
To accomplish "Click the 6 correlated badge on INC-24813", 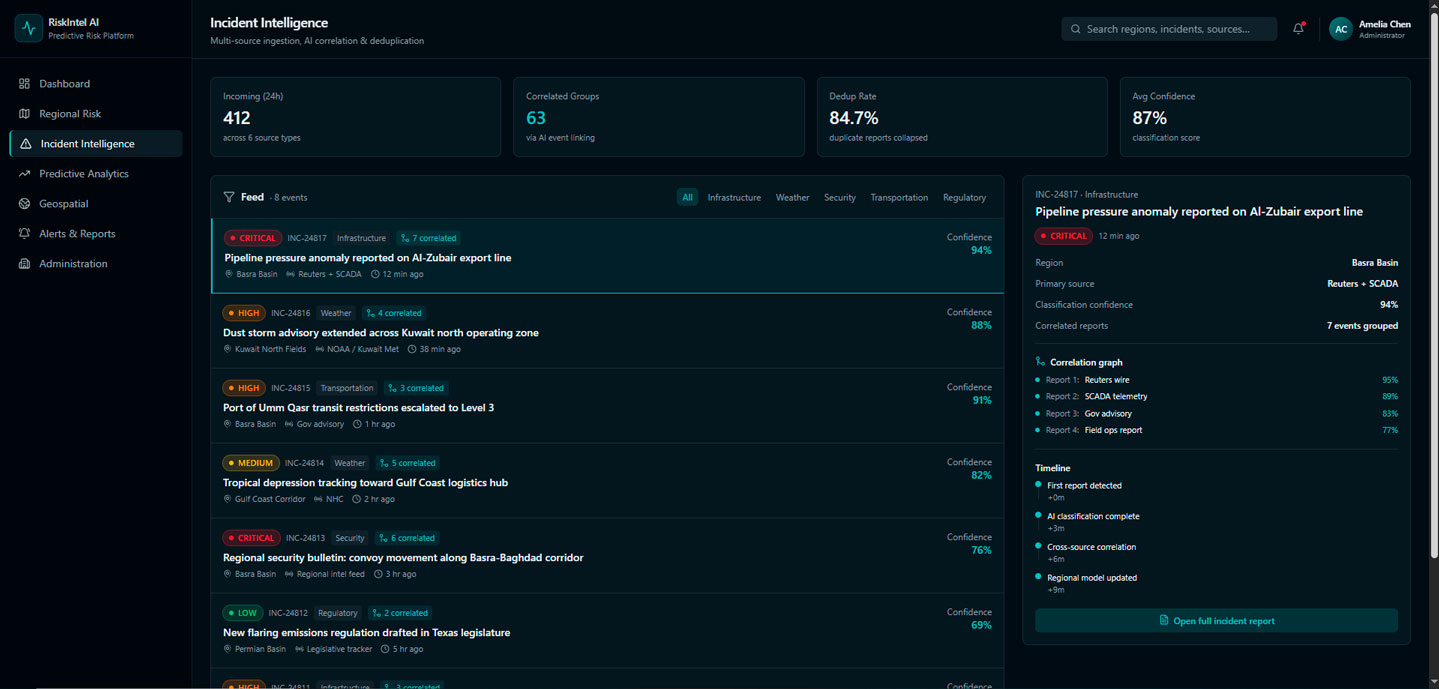I will tap(407, 538).
